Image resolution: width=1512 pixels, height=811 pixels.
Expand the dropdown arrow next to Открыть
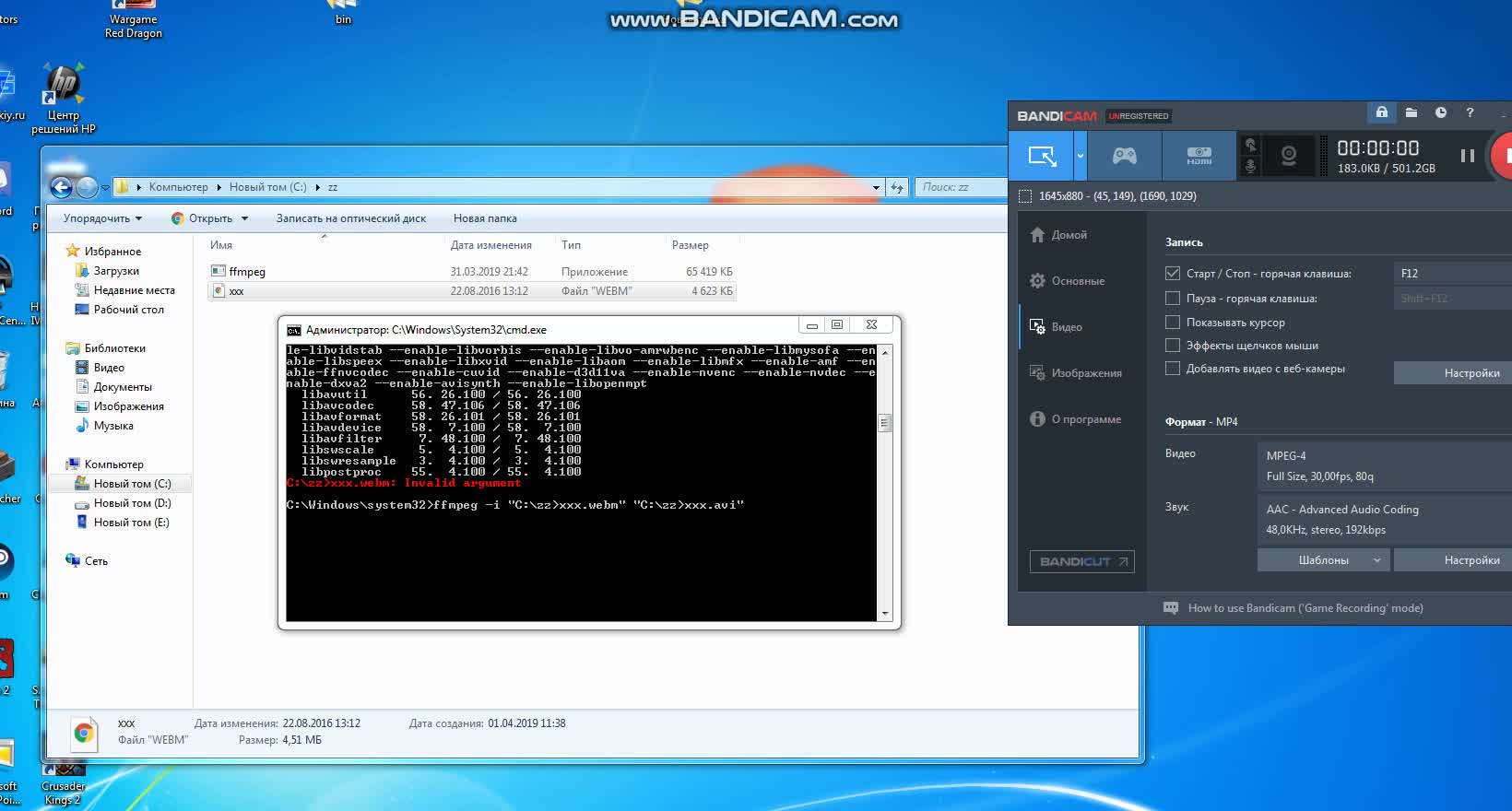coord(245,218)
